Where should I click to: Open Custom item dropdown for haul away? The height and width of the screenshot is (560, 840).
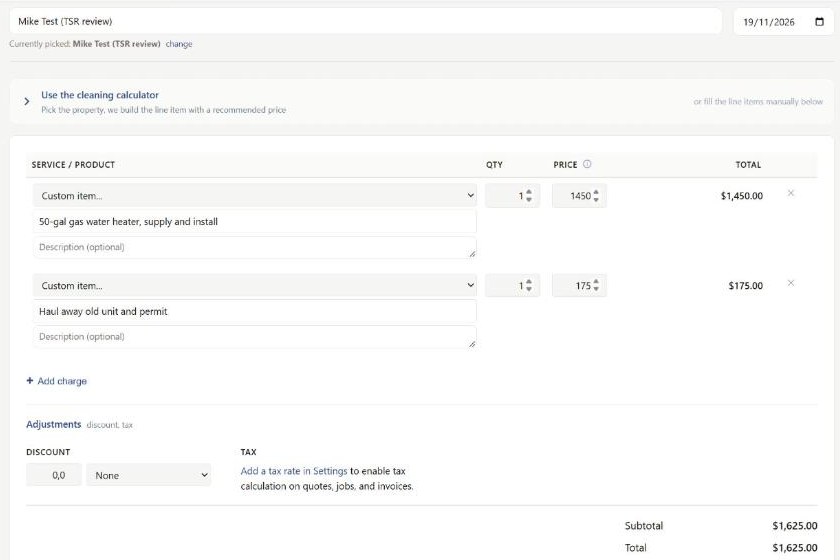click(x=254, y=286)
